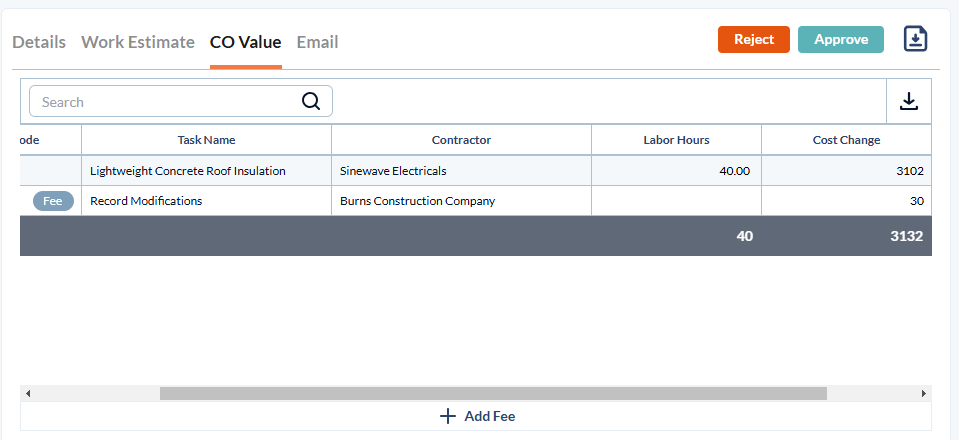Click the Cost Change column header
Screen dimensions: 959x440
(x=846, y=140)
